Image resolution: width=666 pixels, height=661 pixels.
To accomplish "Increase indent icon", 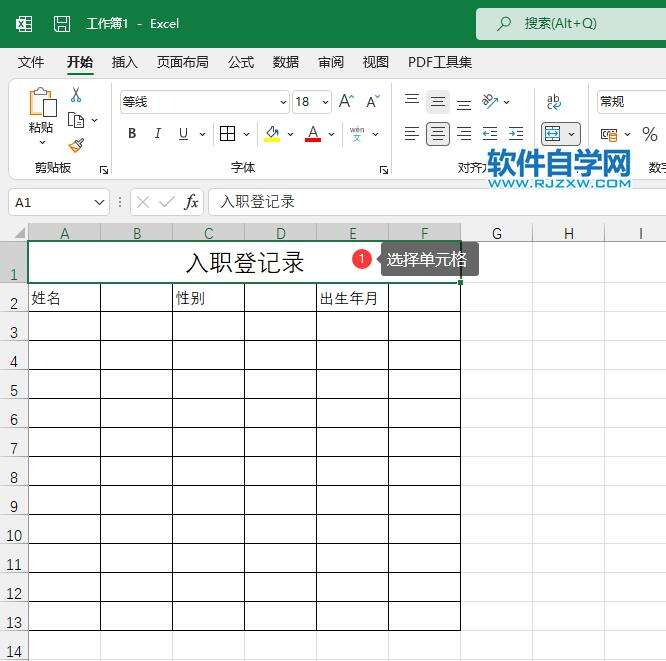I will [x=516, y=134].
